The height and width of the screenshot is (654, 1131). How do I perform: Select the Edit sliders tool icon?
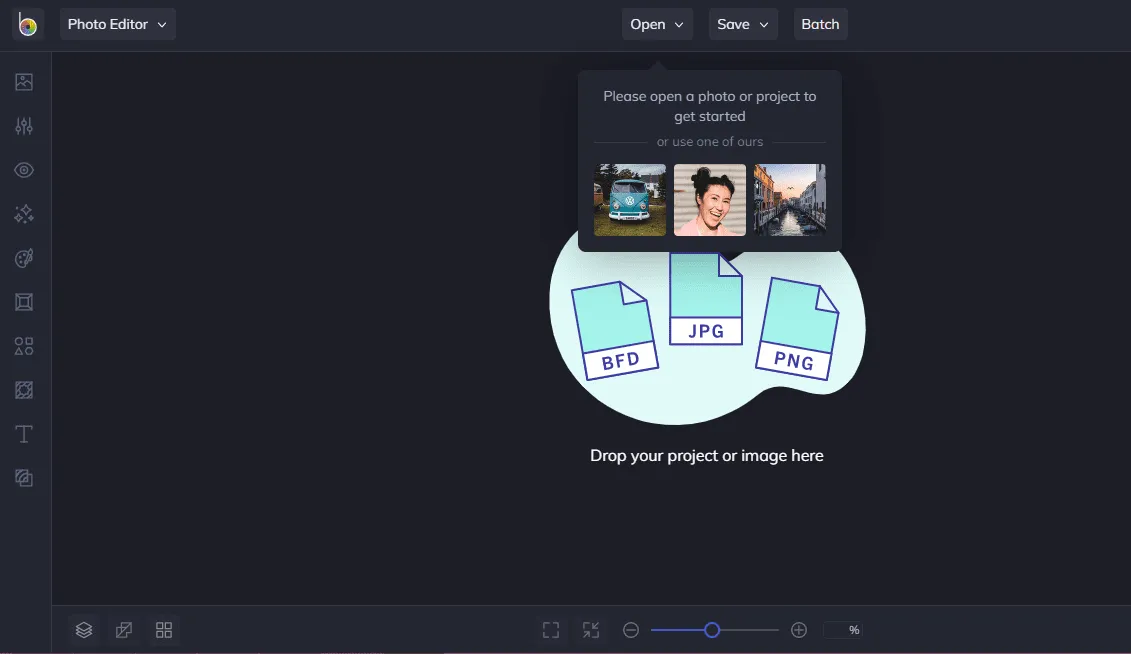click(24, 126)
